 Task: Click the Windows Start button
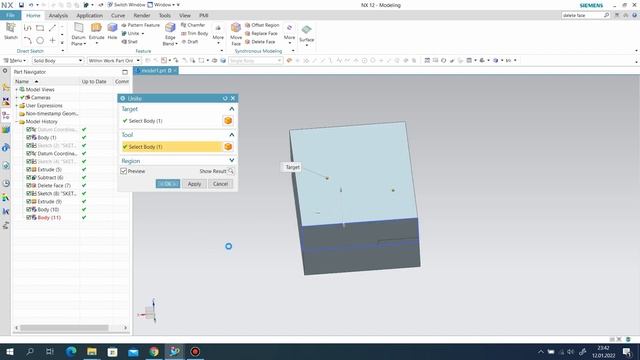point(10,351)
